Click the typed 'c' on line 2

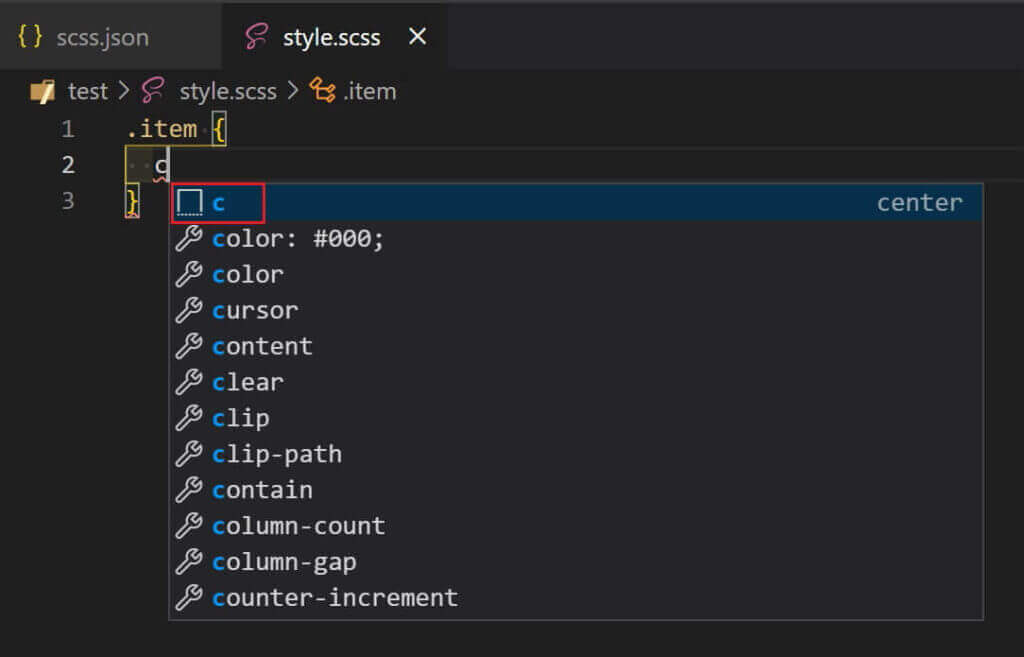(161, 166)
